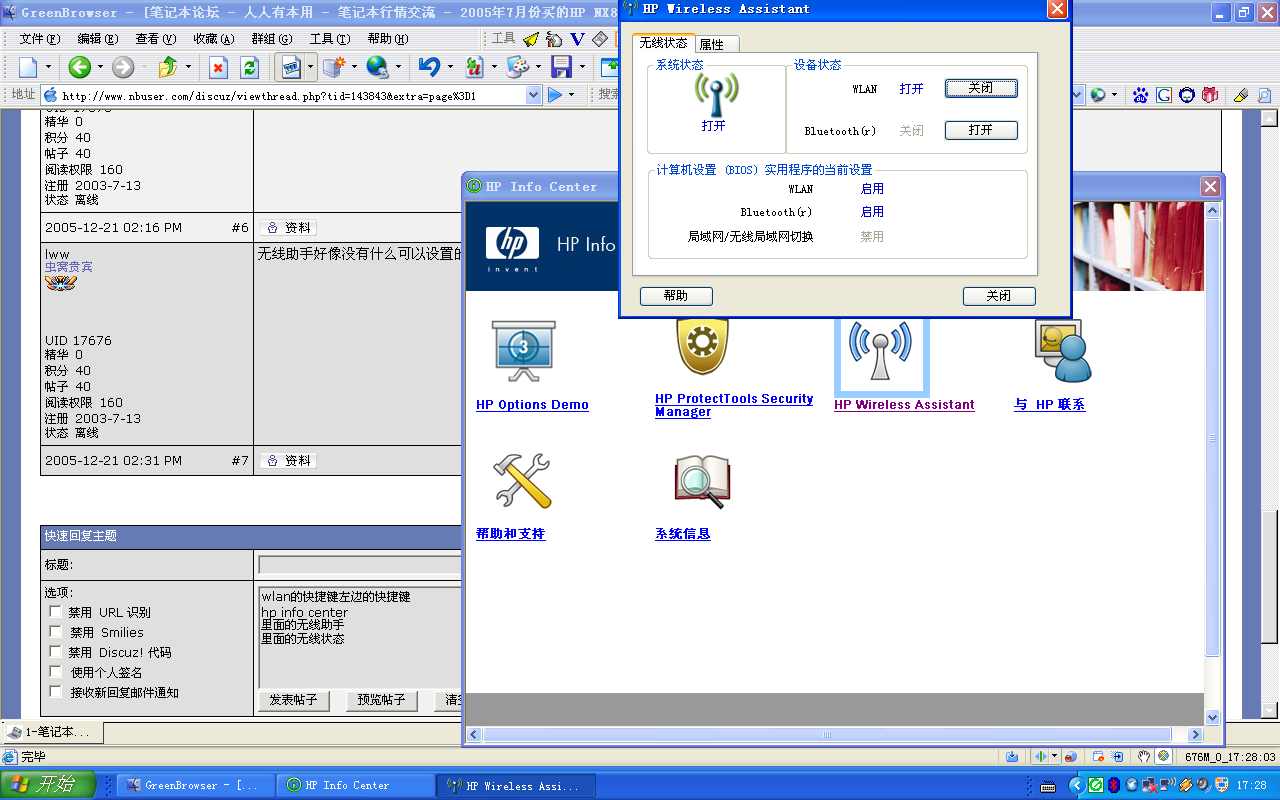The width and height of the screenshot is (1280, 800).
Task: Click 资料 button for post #6
Action: 289,228
